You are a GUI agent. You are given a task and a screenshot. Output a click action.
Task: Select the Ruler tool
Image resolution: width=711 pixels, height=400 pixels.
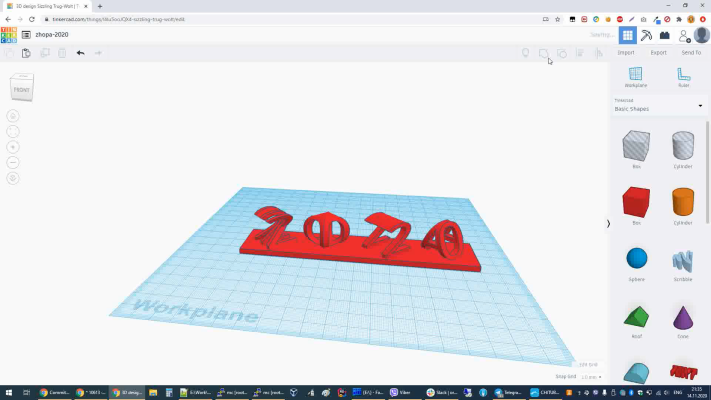coord(684,77)
